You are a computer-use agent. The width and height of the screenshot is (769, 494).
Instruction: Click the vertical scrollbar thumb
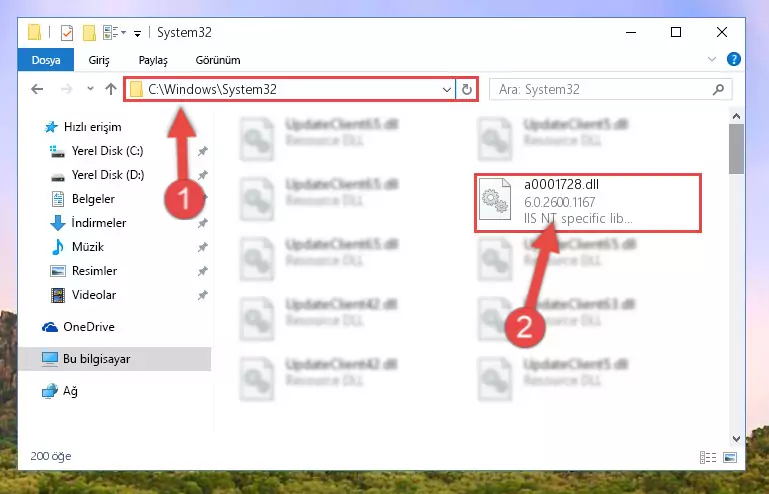click(736, 149)
